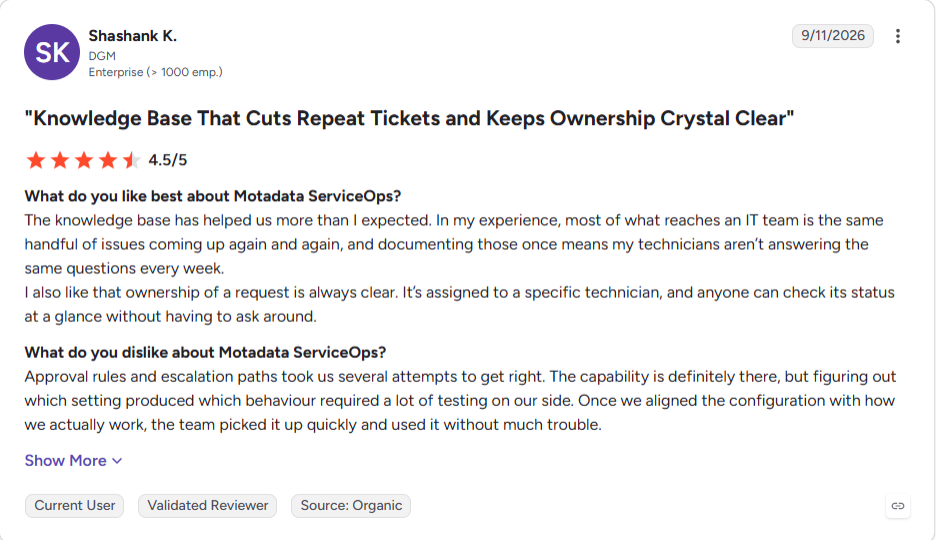936x540 pixels.
Task: Click the 4.5/5 rating score text
Action: pos(168,160)
